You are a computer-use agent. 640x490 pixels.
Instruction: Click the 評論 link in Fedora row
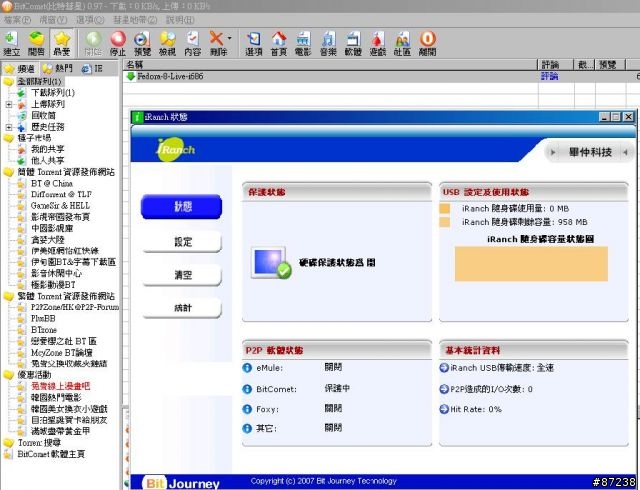549,76
